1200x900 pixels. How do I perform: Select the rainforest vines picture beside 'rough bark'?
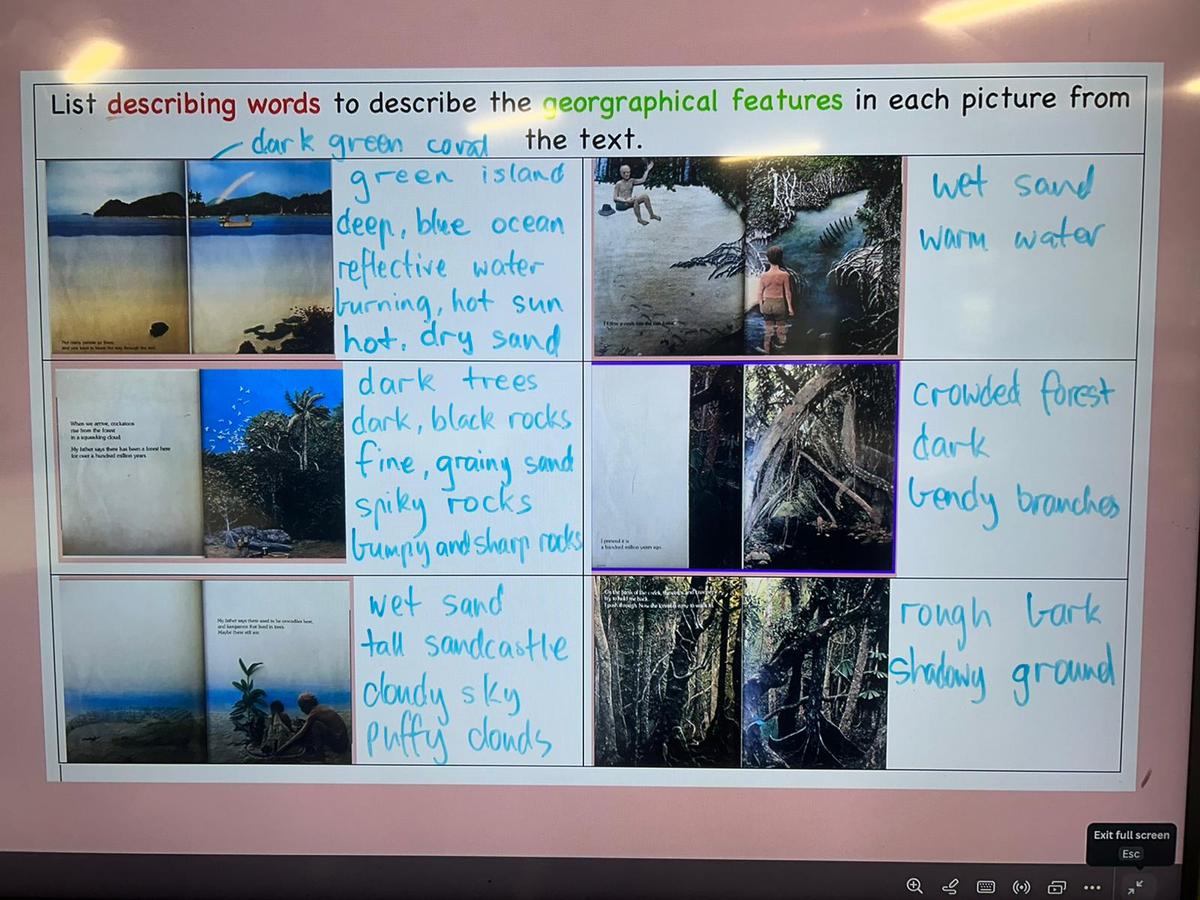coord(741,672)
